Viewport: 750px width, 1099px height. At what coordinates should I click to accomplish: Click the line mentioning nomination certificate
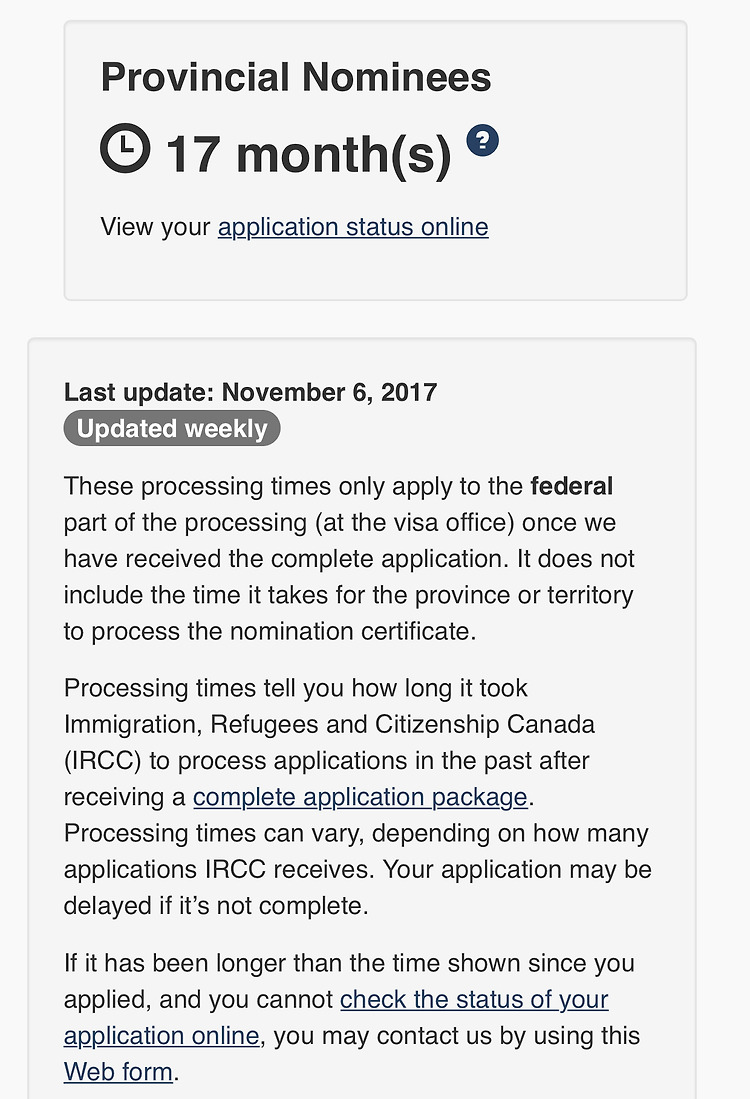(x=270, y=632)
